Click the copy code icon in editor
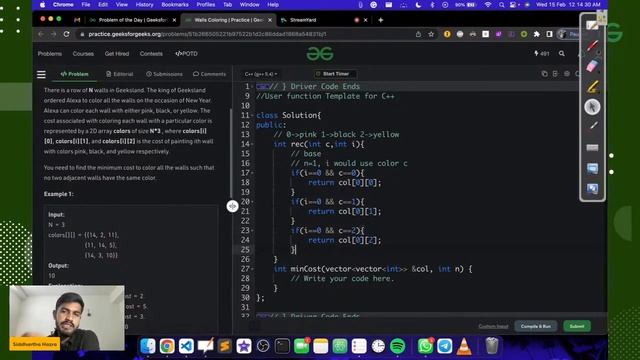This screenshot has height=360, width=640. tap(544, 74)
